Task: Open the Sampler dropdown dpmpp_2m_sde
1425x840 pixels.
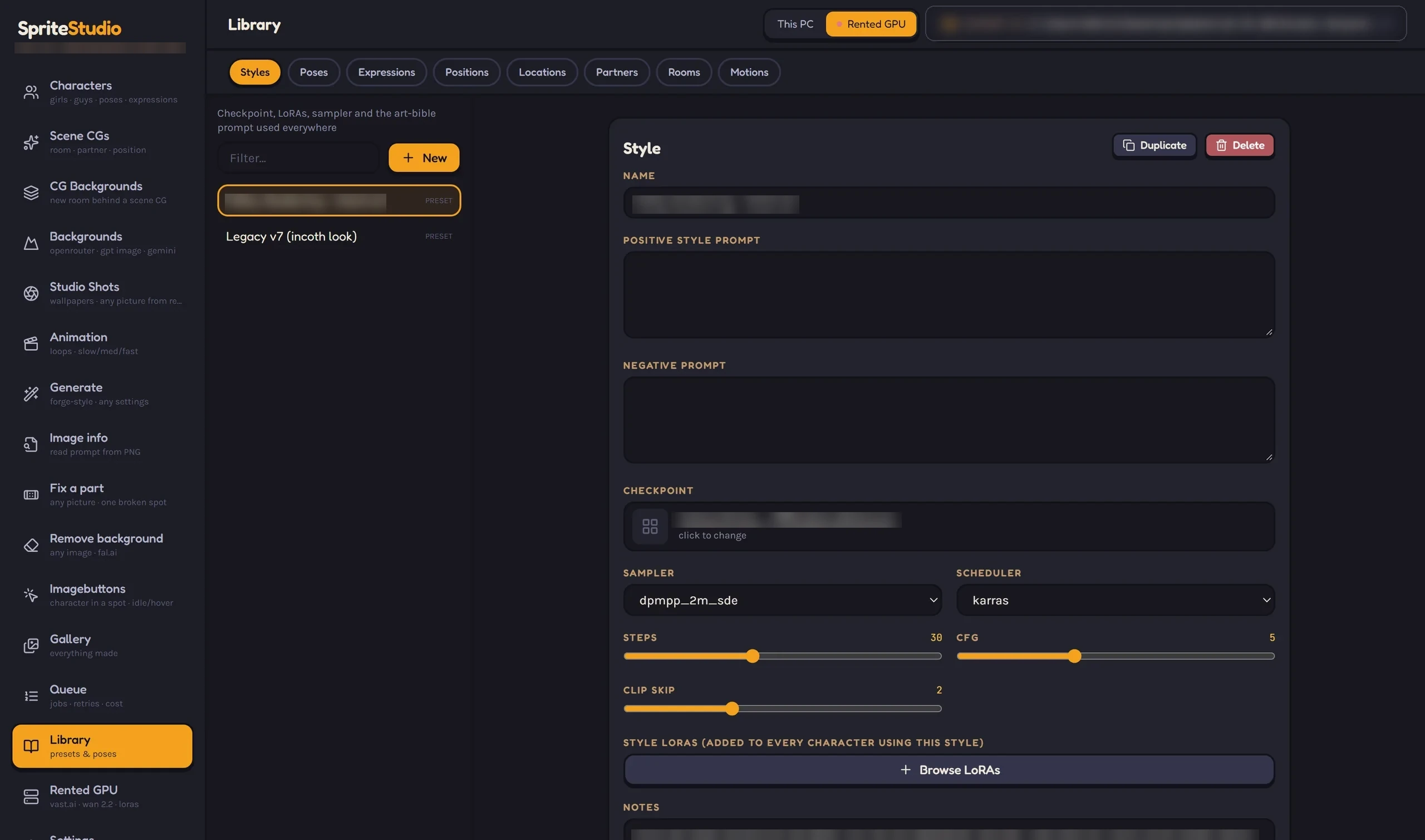Action: [x=782, y=601]
